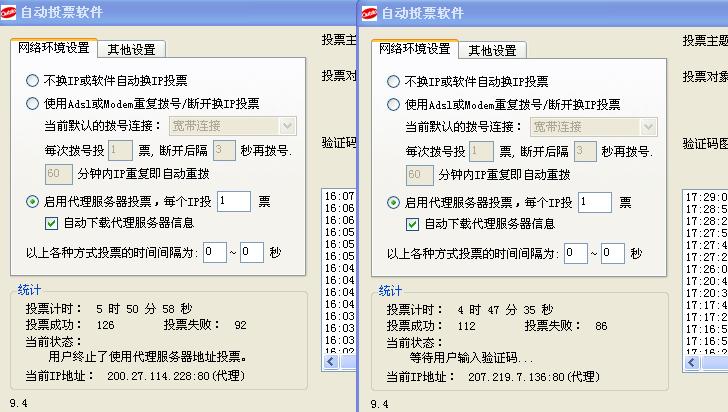Click the app icon in right window title bar
This screenshot has width=728, height=412.
coord(369,13)
